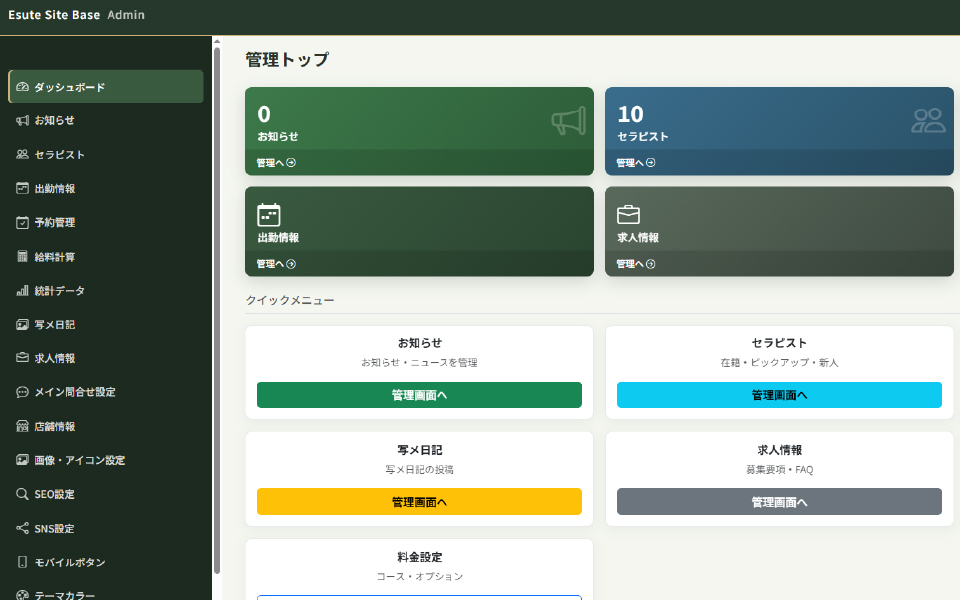Open メイン問合せ設定 in the sidebar
This screenshot has width=960, height=600.
106,392
